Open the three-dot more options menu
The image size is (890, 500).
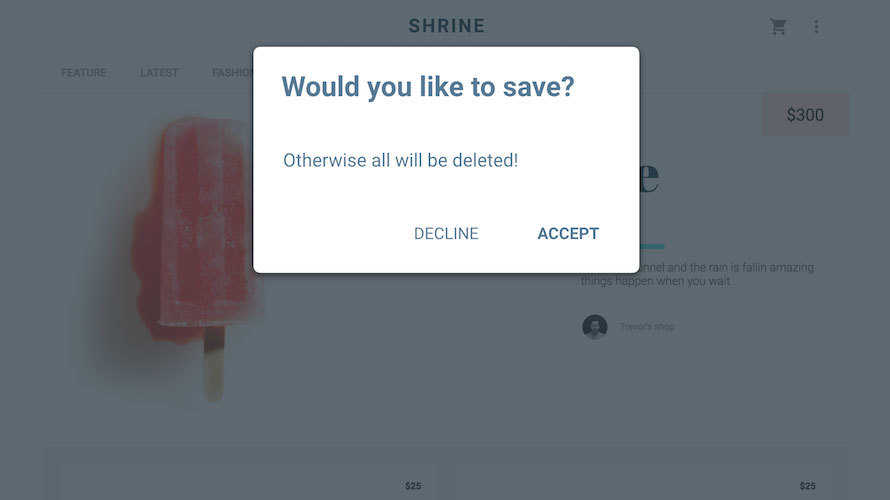click(x=816, y=27)
